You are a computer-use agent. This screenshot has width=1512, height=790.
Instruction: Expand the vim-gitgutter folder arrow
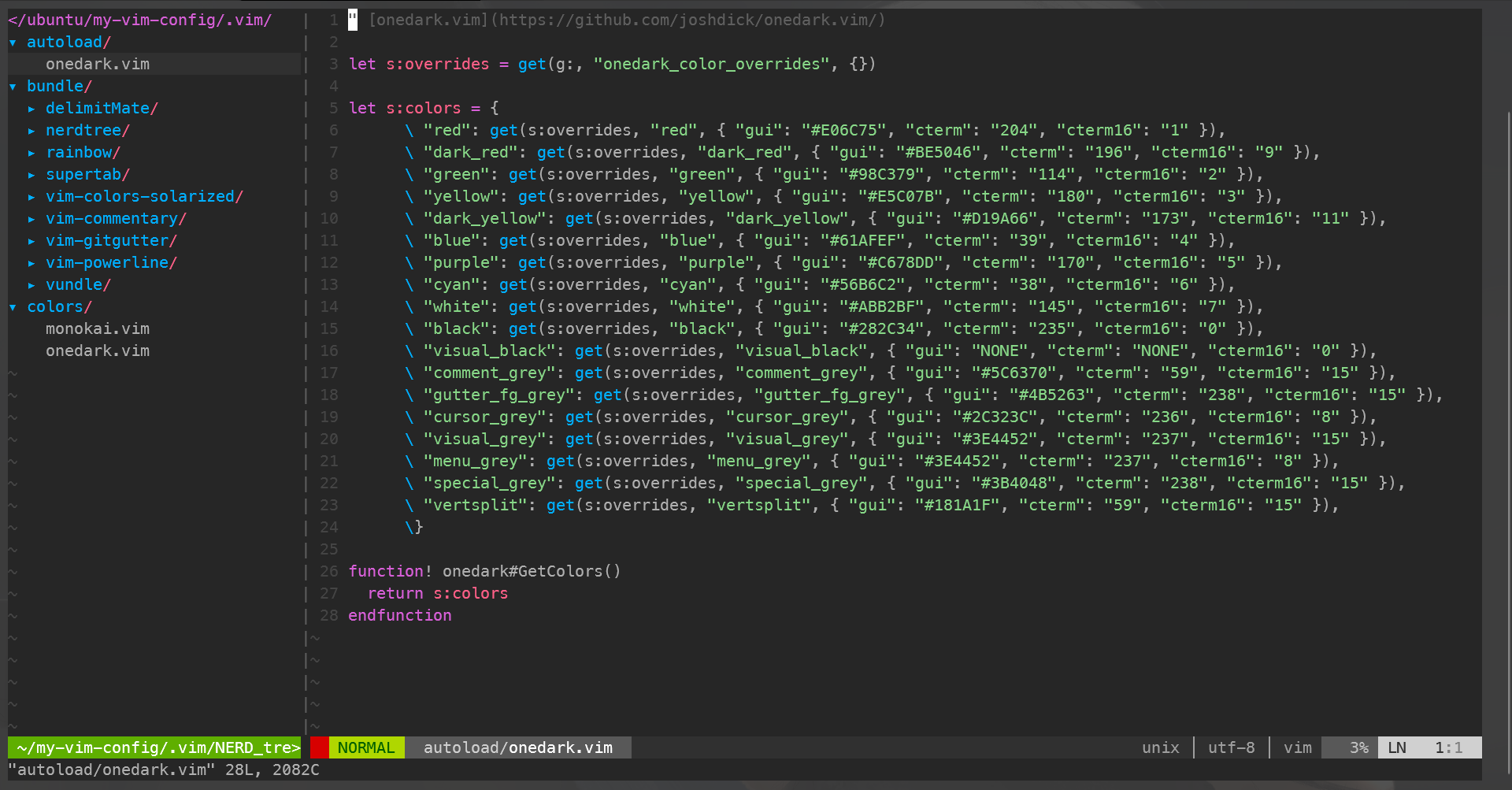coord(31,241)
